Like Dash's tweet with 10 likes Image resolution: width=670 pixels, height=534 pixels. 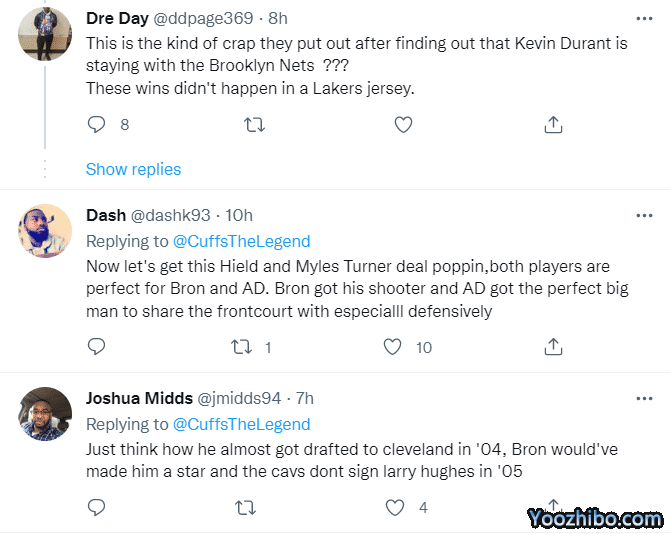tap(394, 347)
